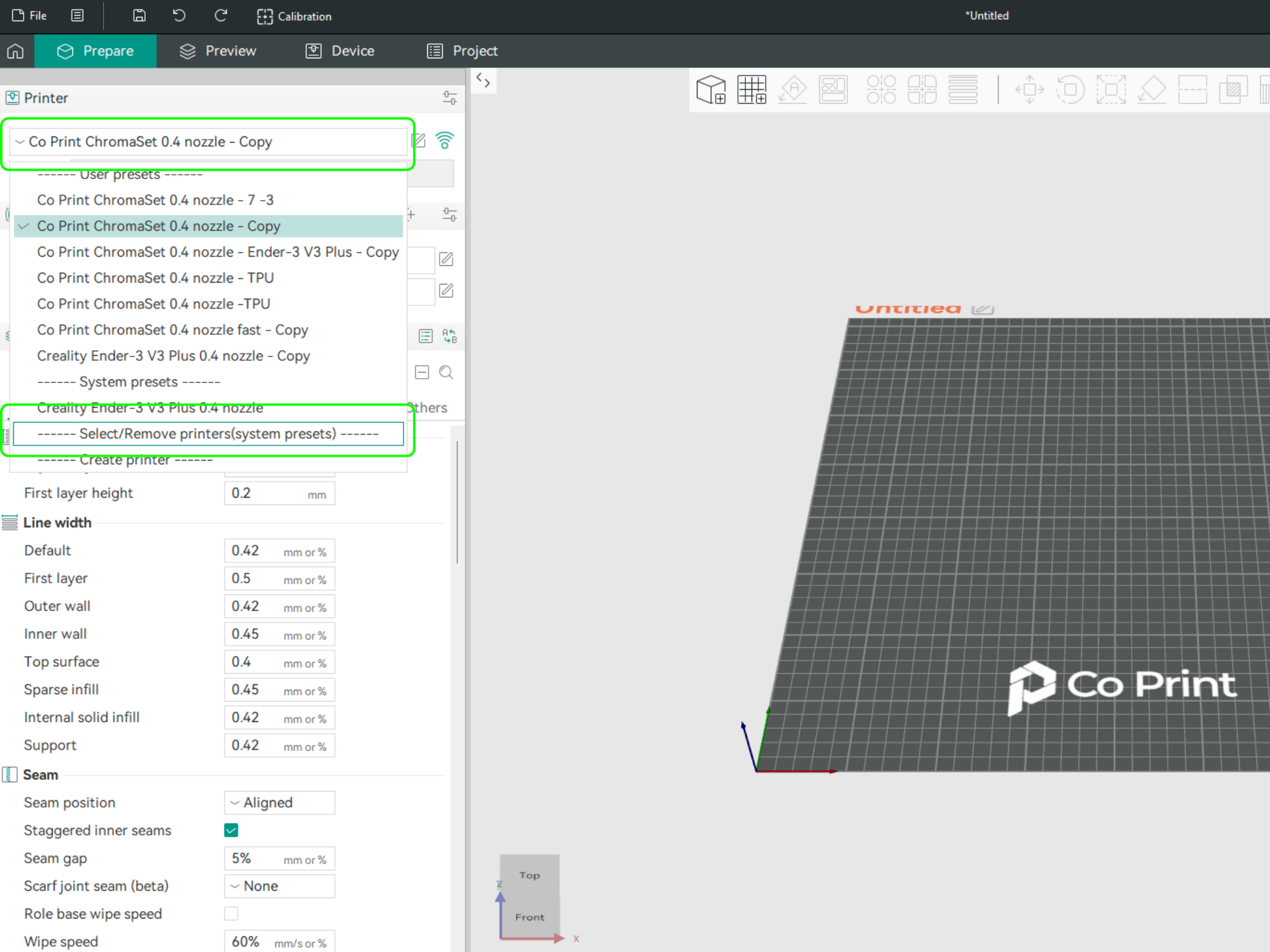The width and height of the screenshot is (1270, 952).
Task: Click the Top face of view cube
Action: coord(530,875)
